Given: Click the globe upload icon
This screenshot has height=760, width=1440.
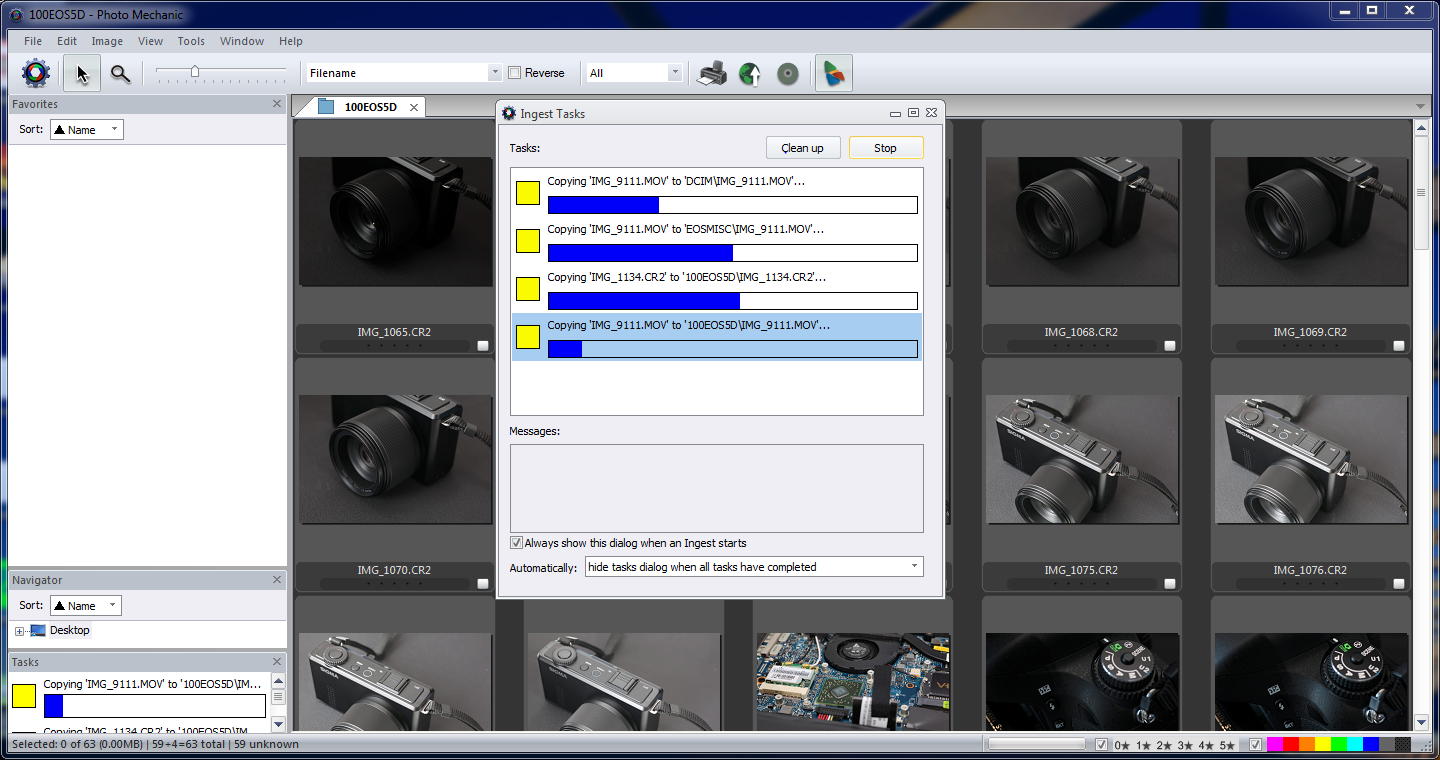Looking at the screenshot, I should point(750,73).
